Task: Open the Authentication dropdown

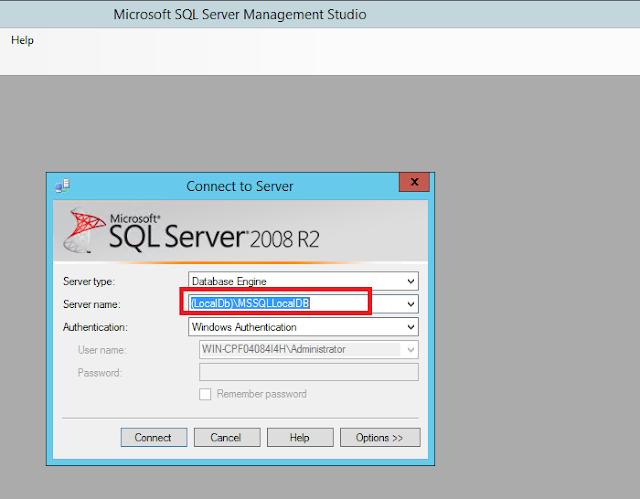Action: 303,327
